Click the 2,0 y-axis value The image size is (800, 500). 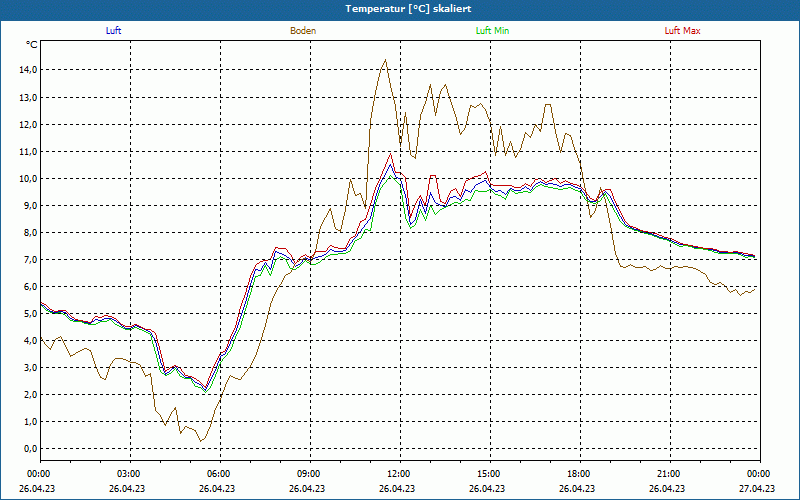[x=31, y=395]
